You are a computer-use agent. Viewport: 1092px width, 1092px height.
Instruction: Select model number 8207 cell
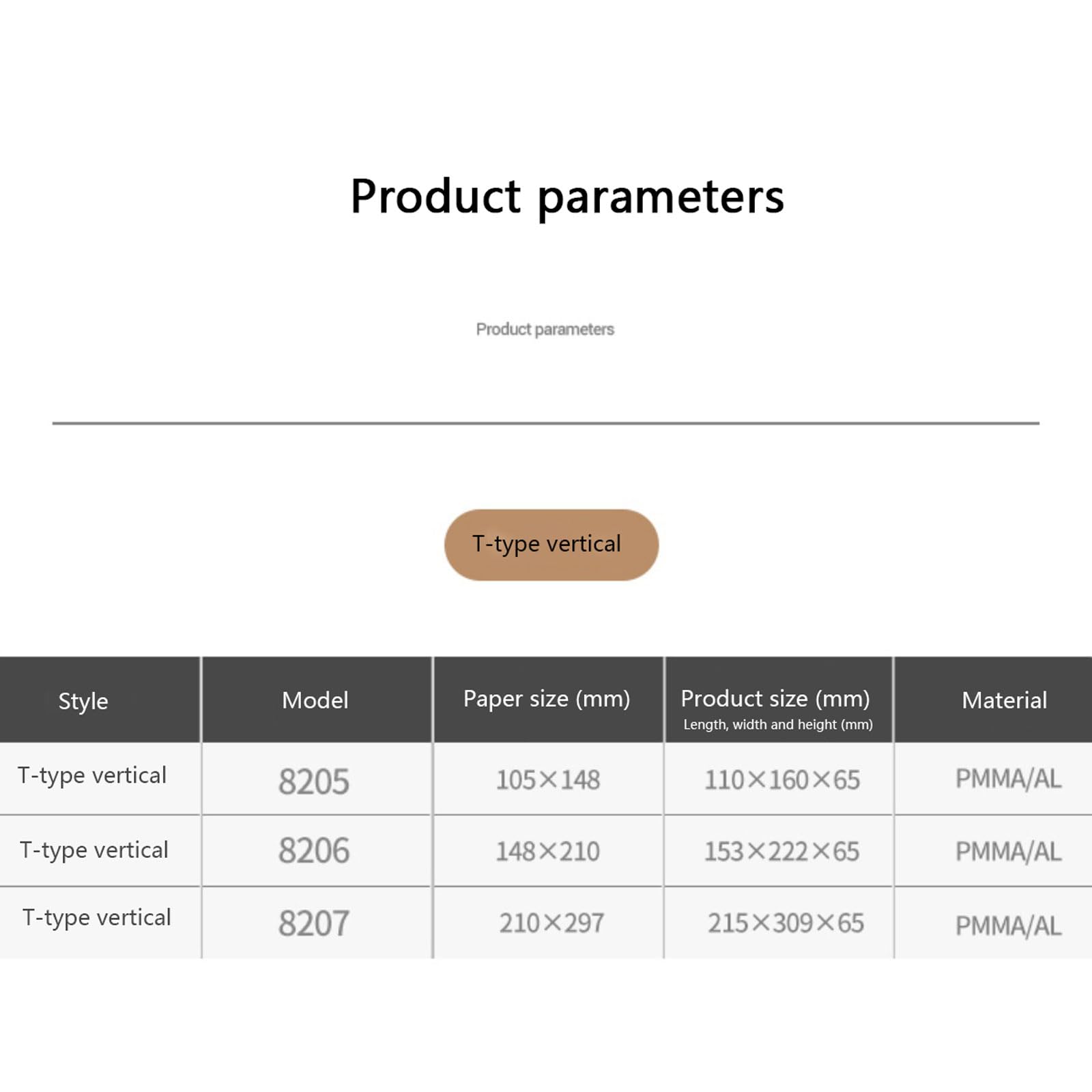coord(317,923)
